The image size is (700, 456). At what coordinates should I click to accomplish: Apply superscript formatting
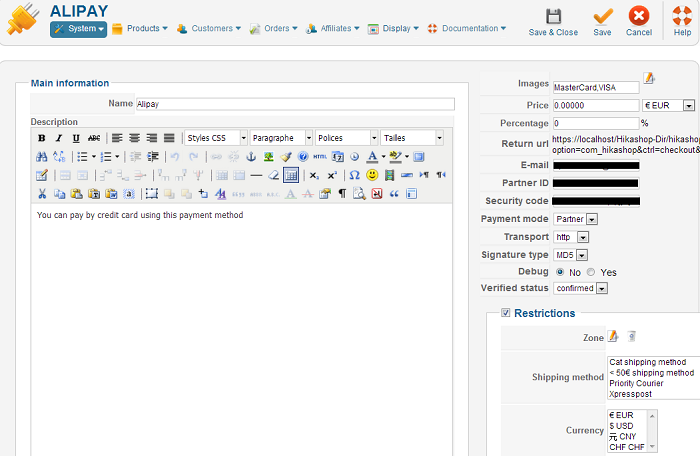(x=332, y=175)
